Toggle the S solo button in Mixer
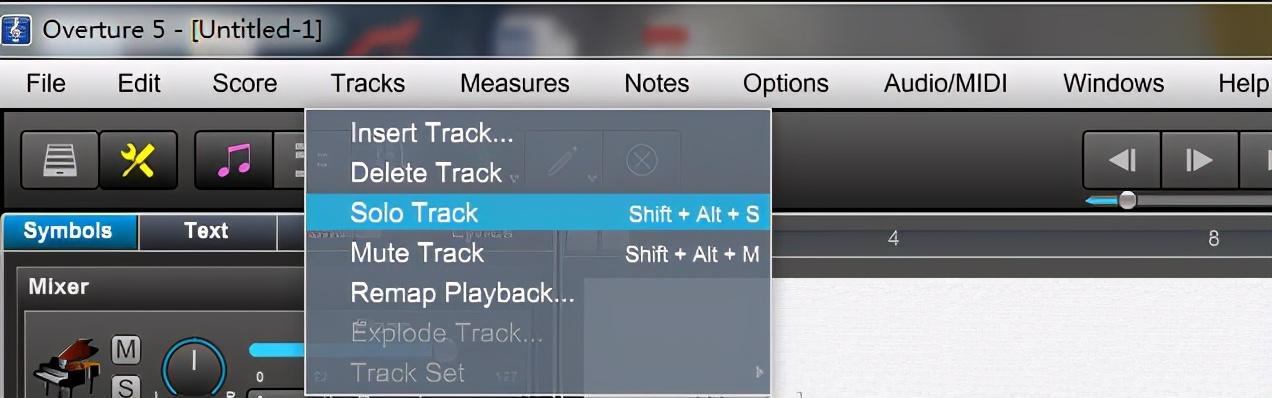 (126, 386)
